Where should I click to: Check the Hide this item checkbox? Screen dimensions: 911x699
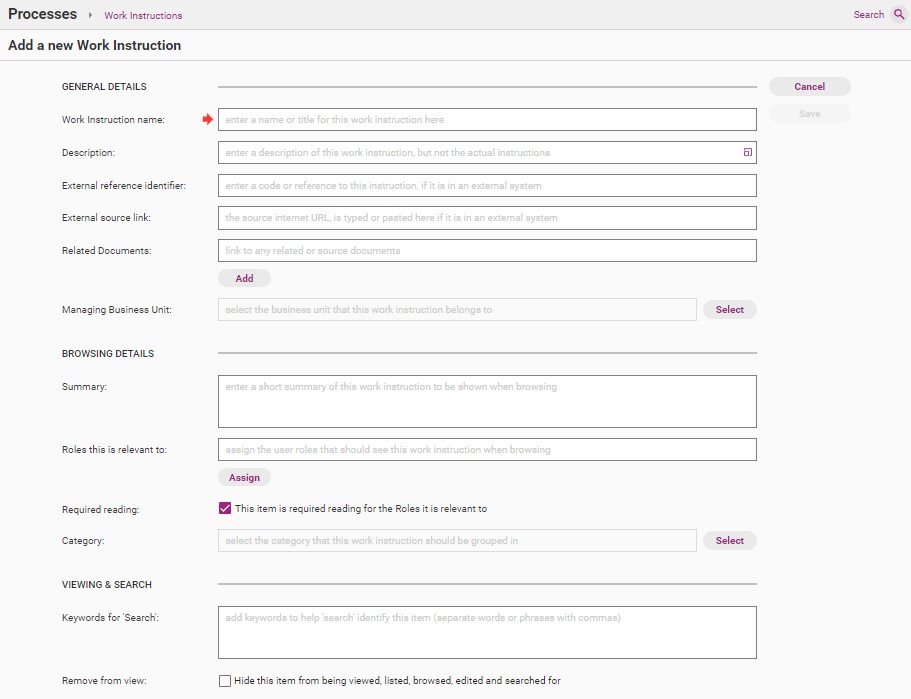tap(225, 681)
